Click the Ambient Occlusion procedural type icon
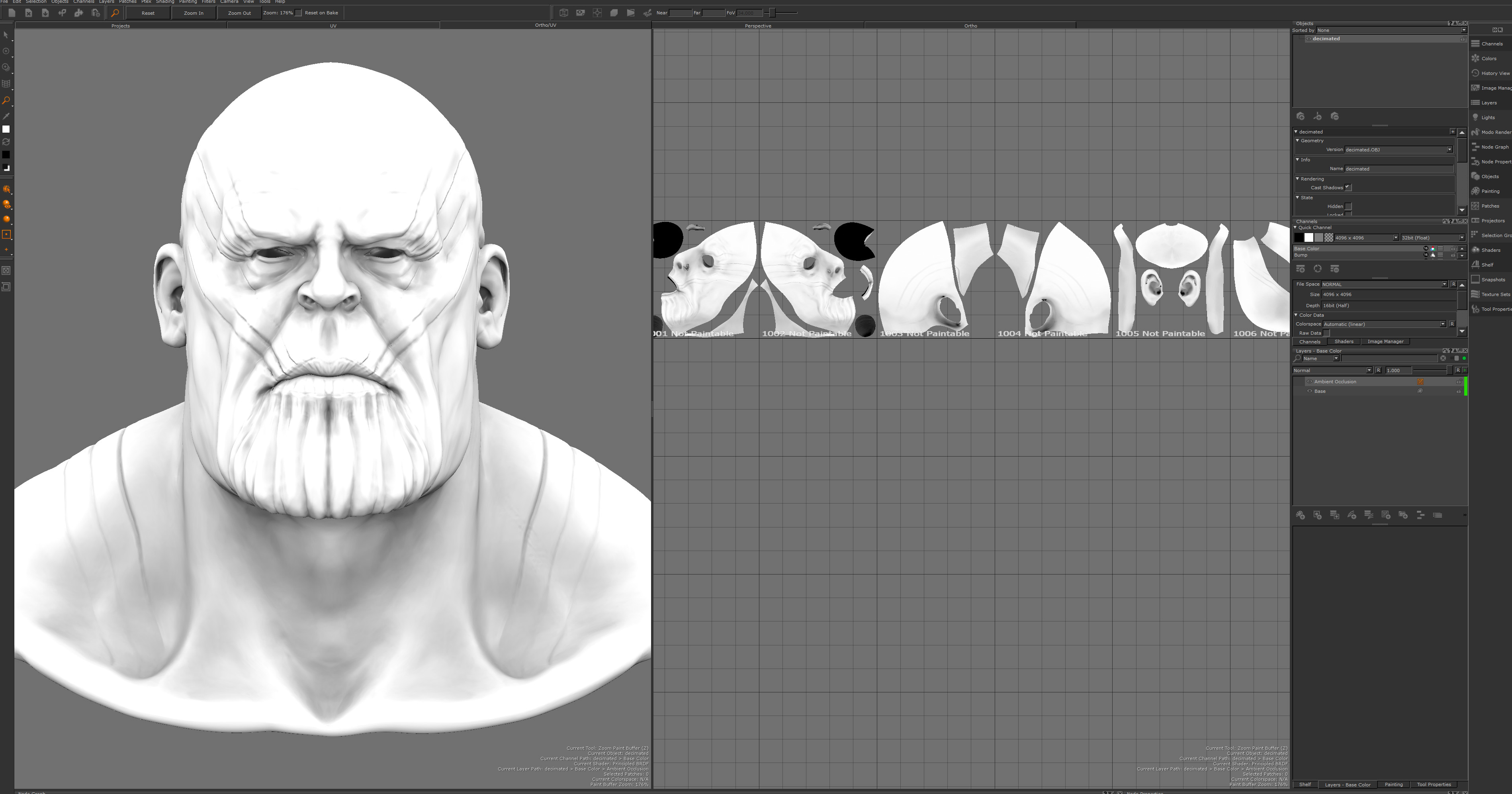The height and width of the screenshot is (794, 1512). pyautogui.click(x=1420, y=382)
